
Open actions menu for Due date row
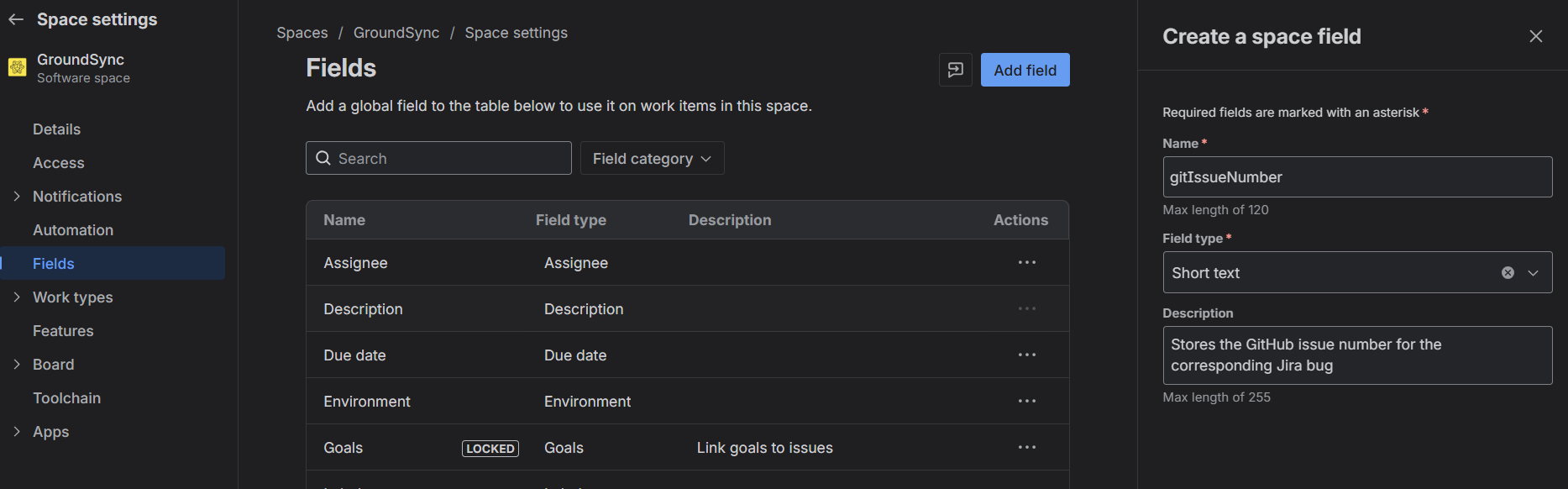click(x=1026, y=355)
